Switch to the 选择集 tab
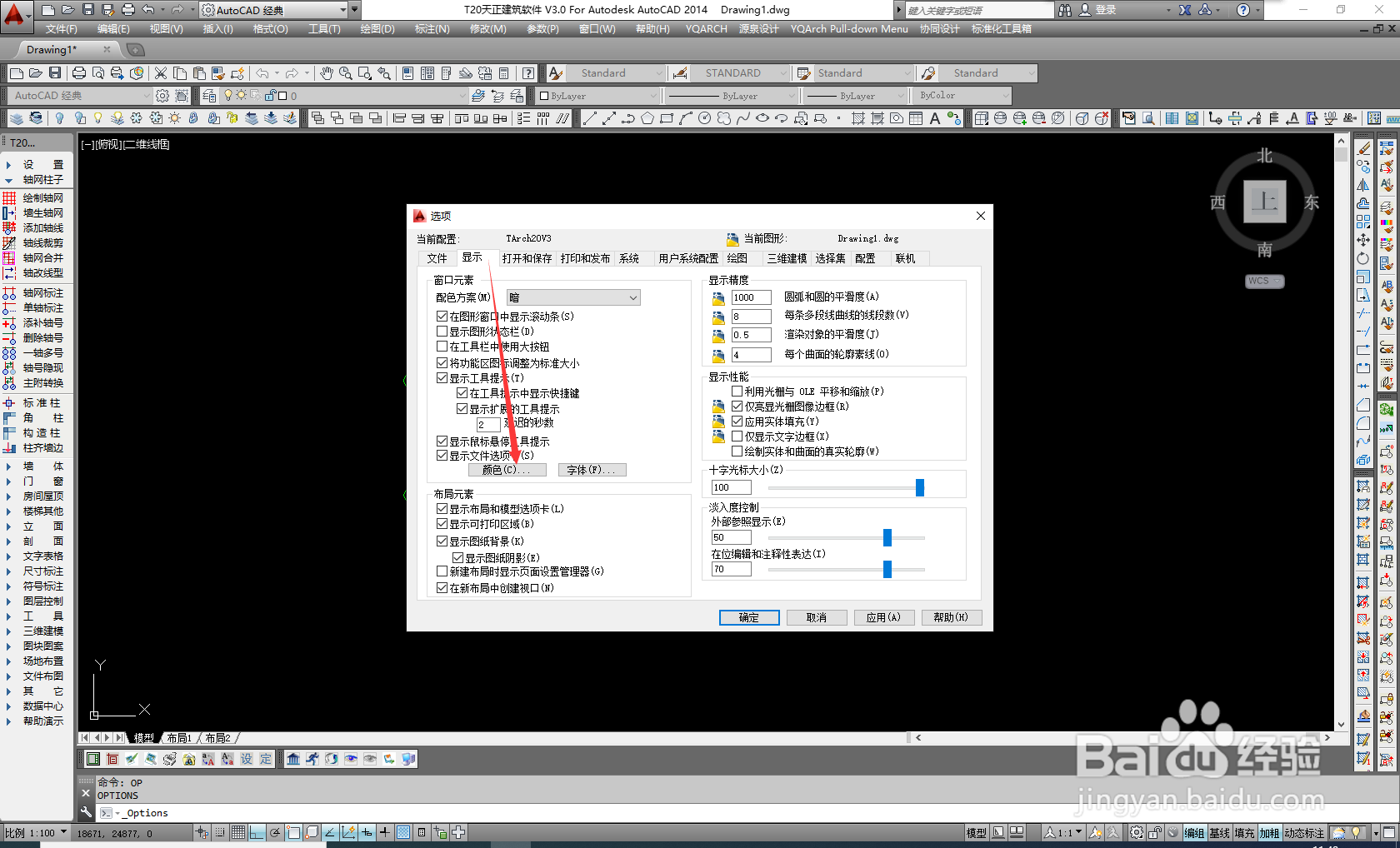This screenshot has width=1400, height=848. (x=830, y=258)
